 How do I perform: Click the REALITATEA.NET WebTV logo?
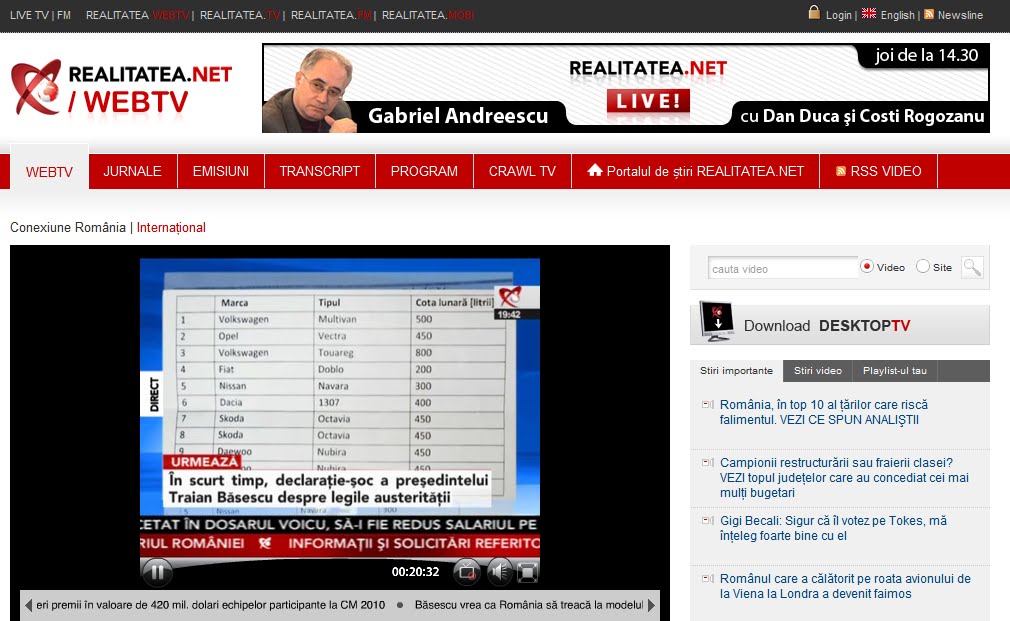point(120,87)
